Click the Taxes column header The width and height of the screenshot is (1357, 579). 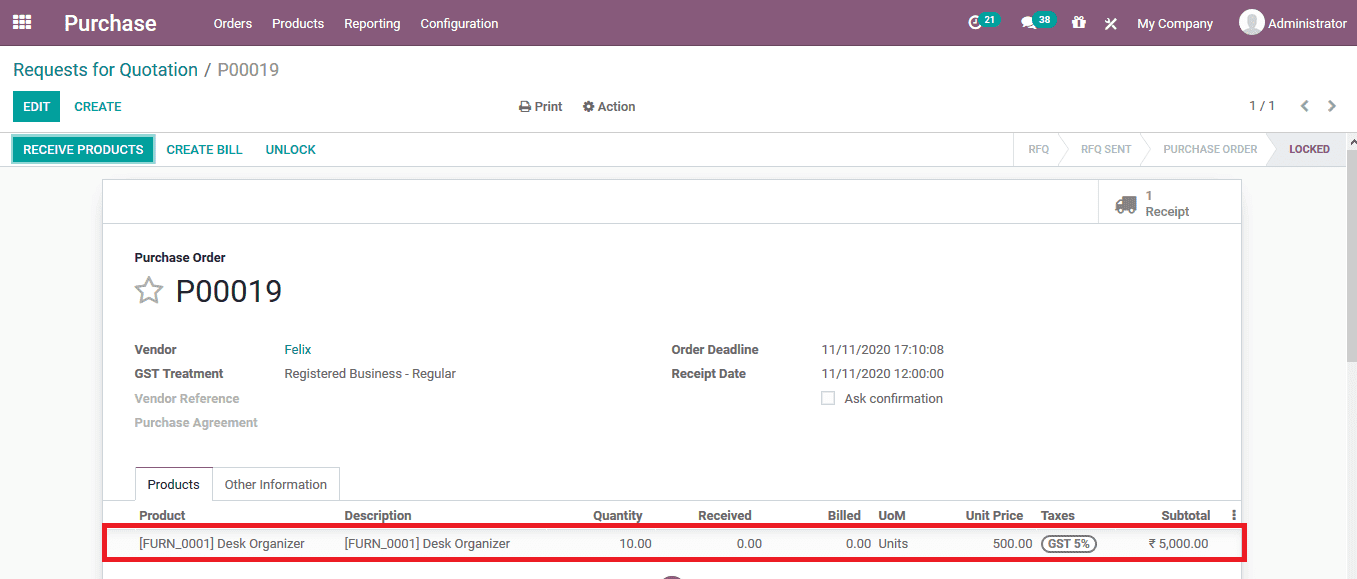1058,516
